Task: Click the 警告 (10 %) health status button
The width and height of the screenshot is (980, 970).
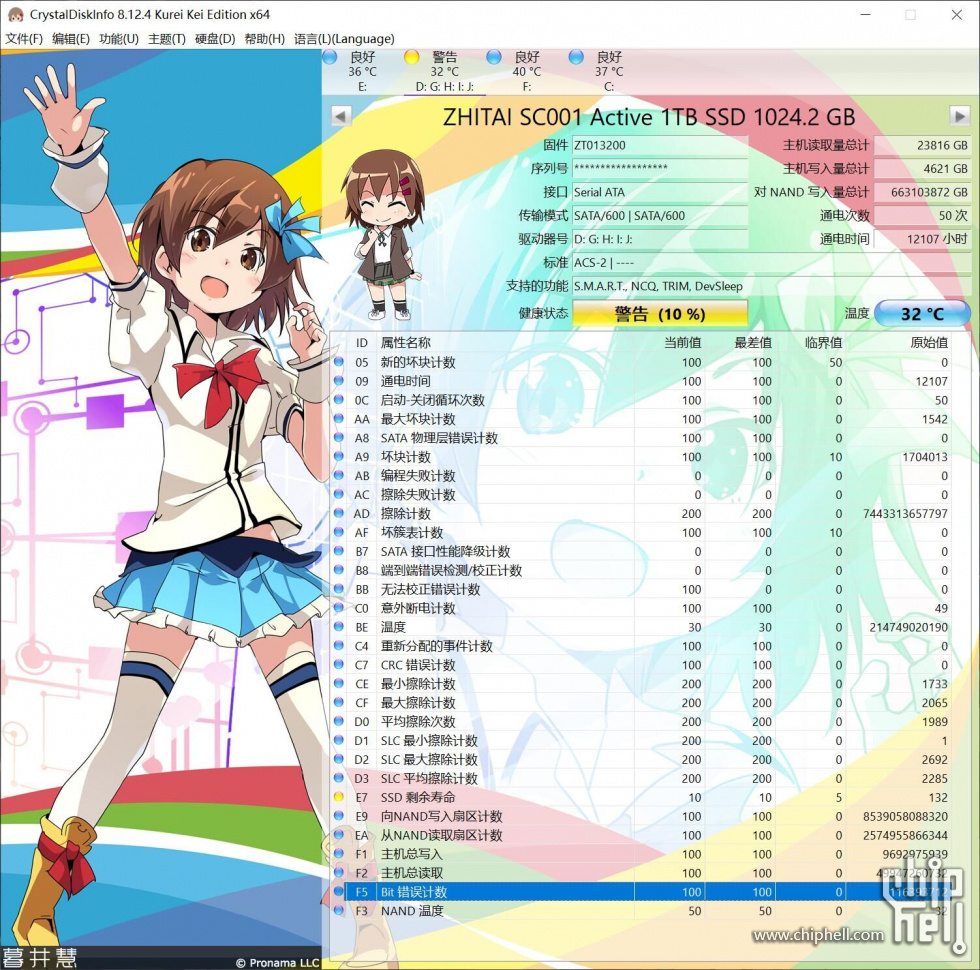Action: [x=660, y=313]
